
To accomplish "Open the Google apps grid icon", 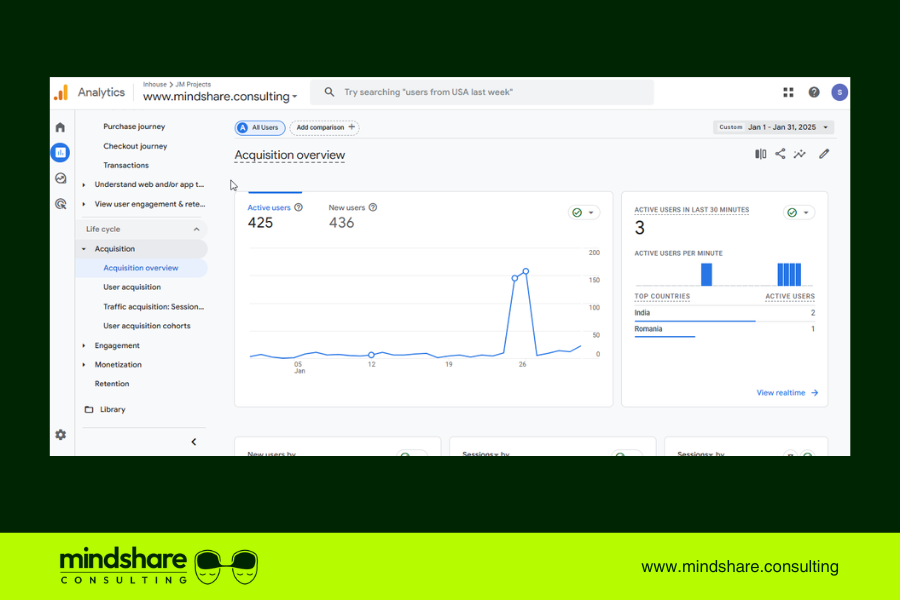I will [788, 92].
